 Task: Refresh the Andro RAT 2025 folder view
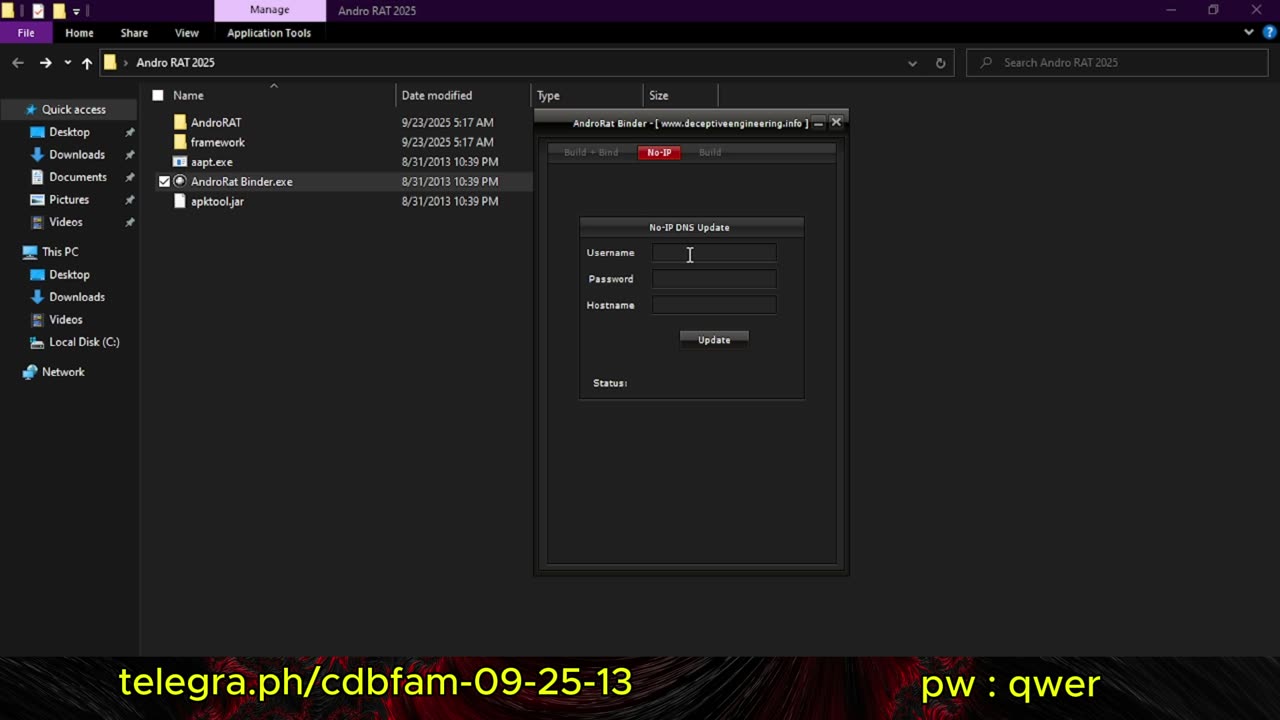tap(940, 62)
